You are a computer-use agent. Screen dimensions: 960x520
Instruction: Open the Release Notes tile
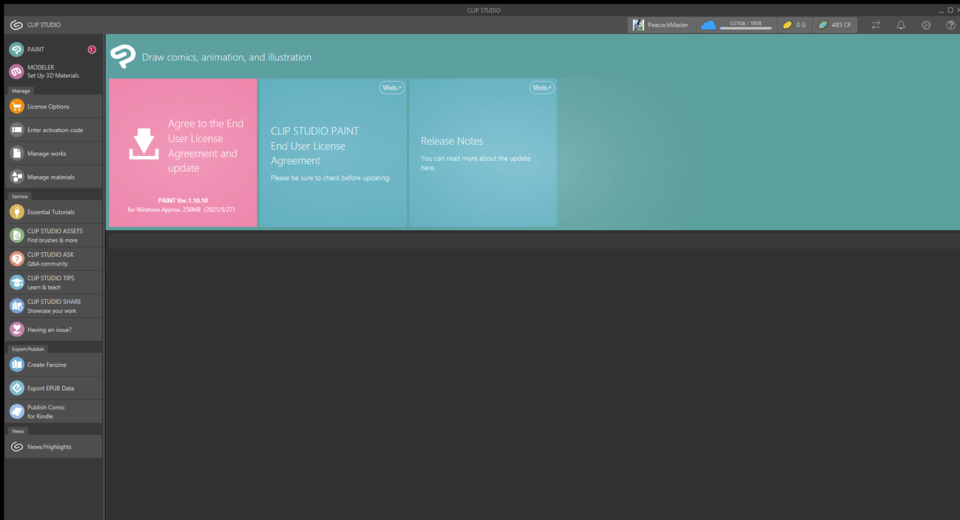(483, 153)
